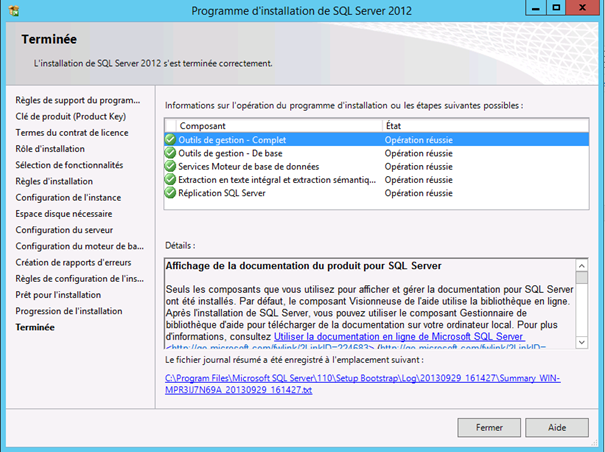Click green check icon for Réplication SQL Server
The width and height of the screenshot is (605, 452).
coord(170,193)
